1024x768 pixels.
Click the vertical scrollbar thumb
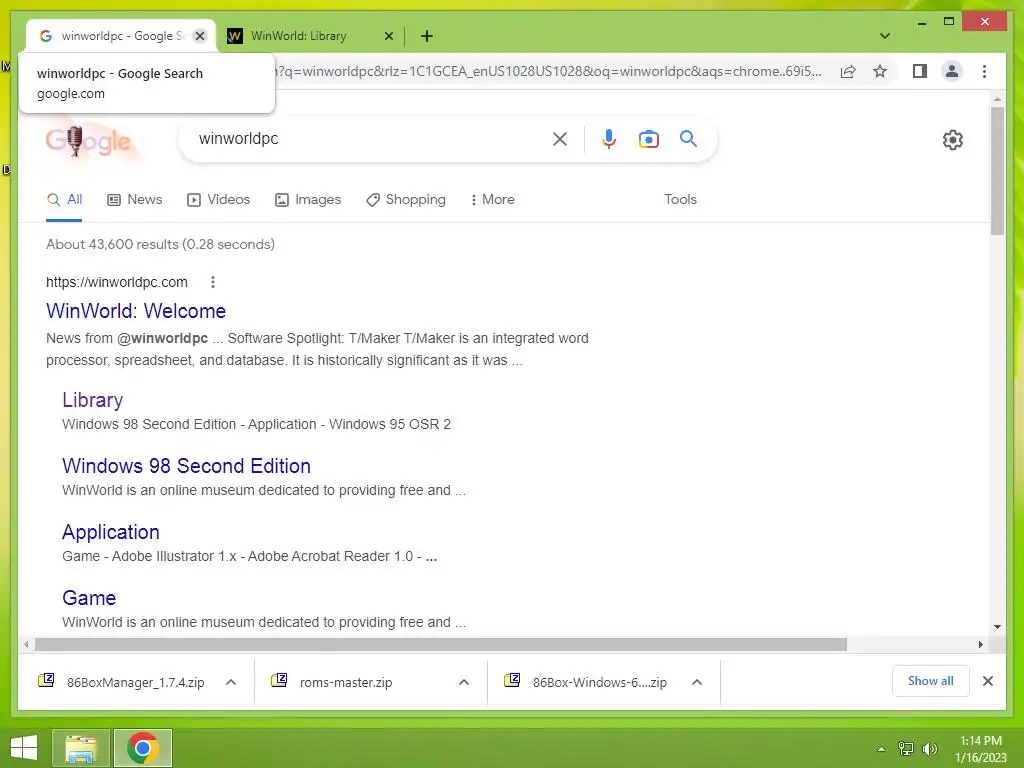[997, 170]
